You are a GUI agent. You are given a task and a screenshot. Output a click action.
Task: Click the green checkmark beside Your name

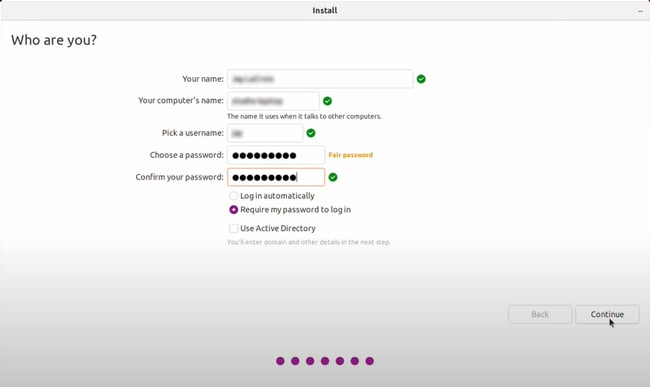(x=421, y=79)
